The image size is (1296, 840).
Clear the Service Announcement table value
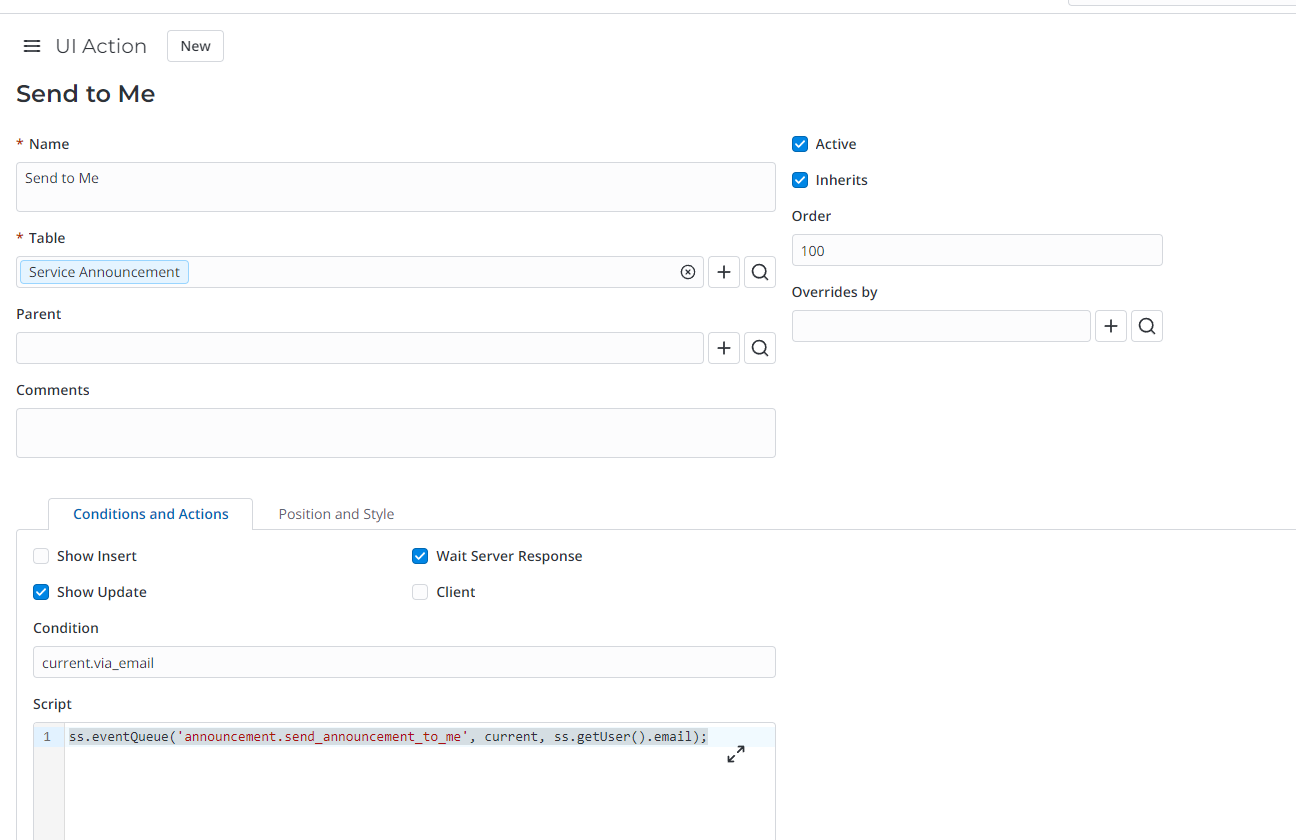(688, 272)
